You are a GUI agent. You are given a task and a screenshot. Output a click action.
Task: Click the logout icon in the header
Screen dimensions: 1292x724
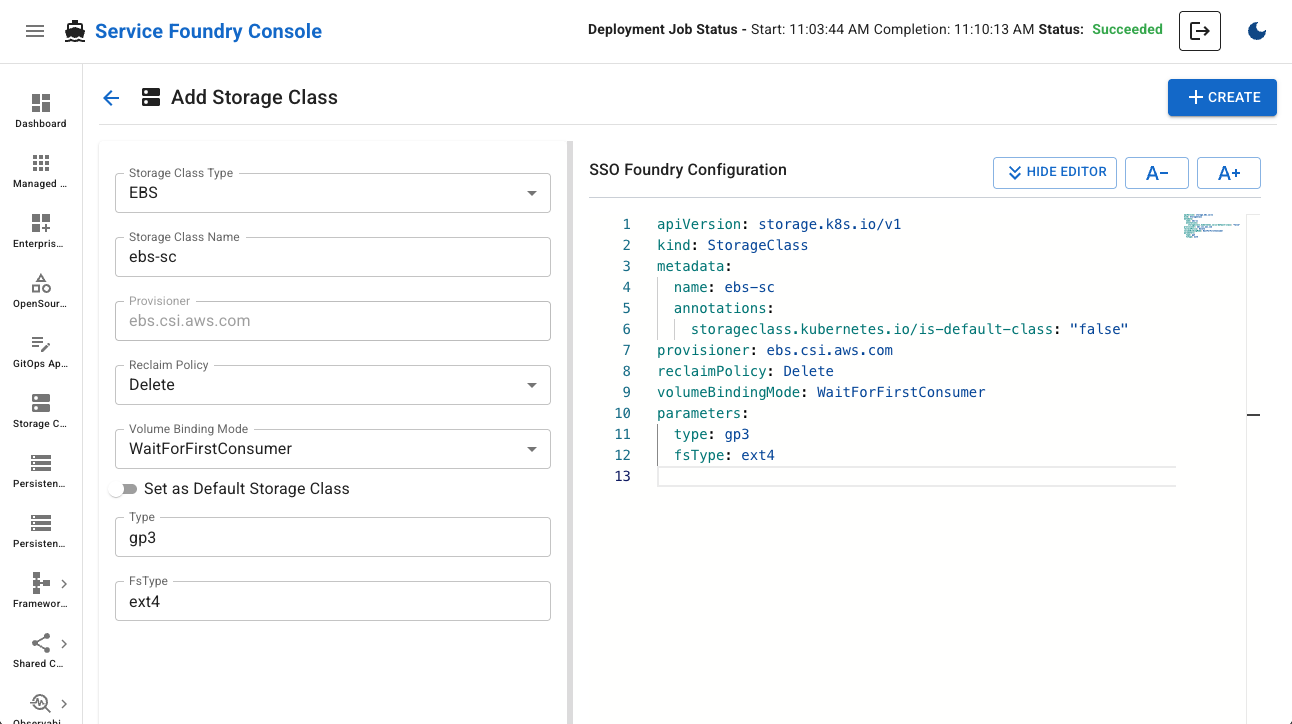pyautogui.click(x=1200, y=30)
